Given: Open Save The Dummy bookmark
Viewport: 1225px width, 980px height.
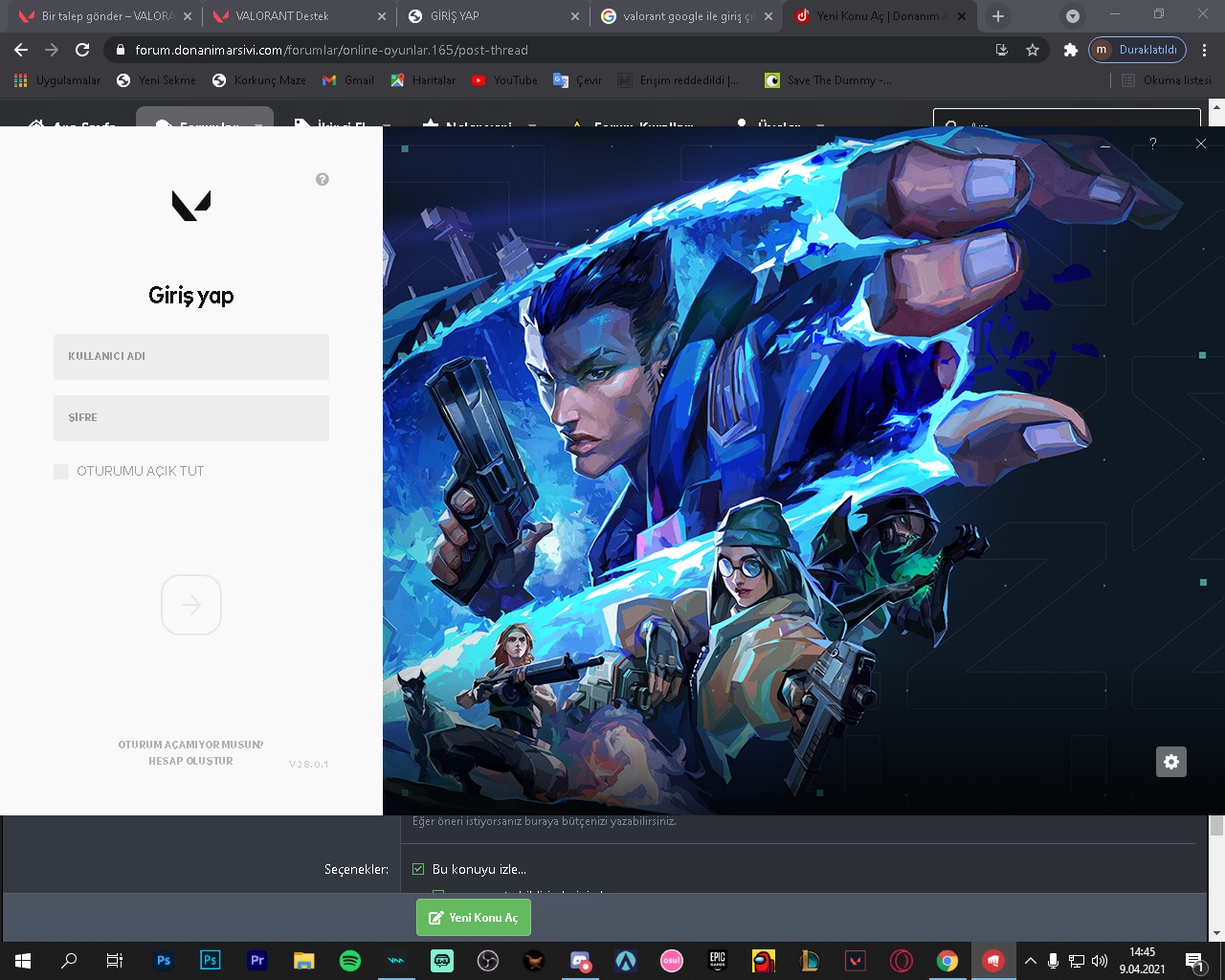Looking at the screenshot, I should click(x=829, y=80).
